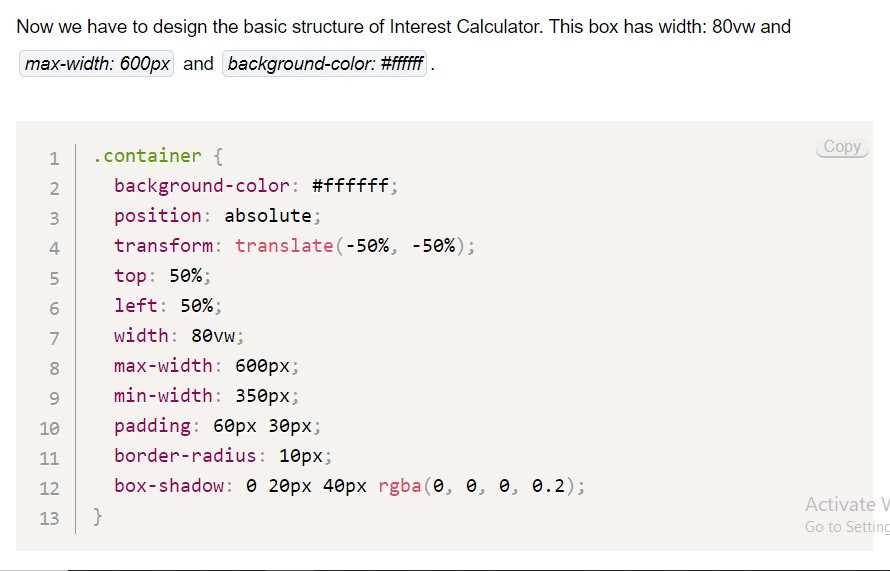Click the '#ffffff' color value on line 2

pyautogui.click(x=352, y=186)
